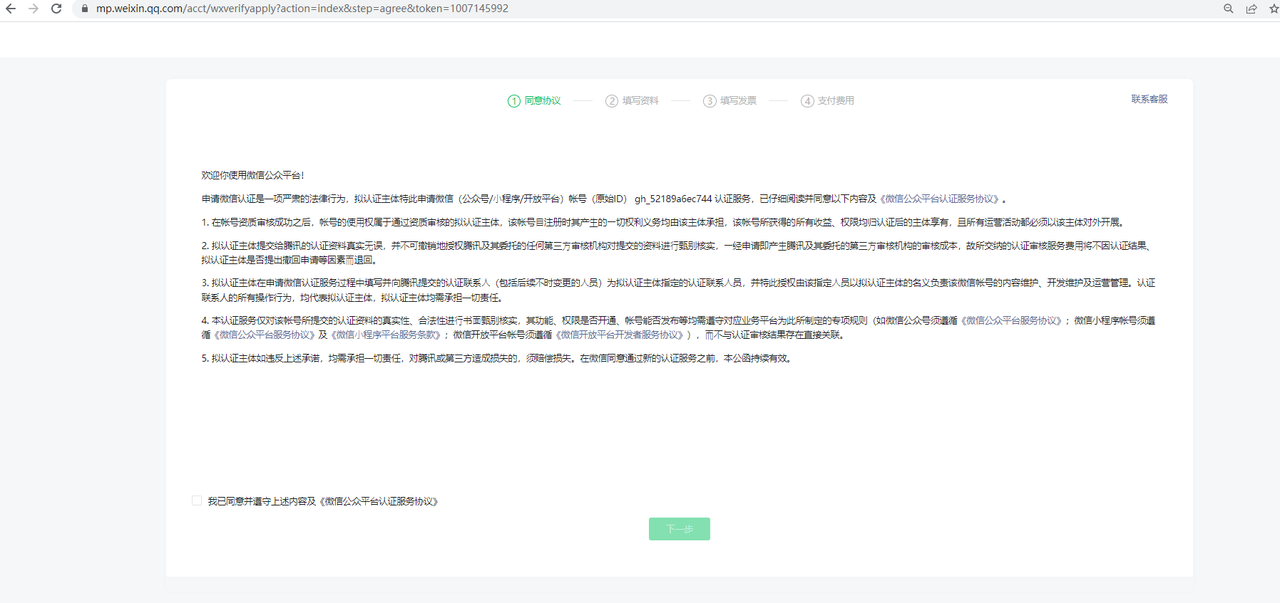The image size is (1280, 603).
Task: Reload the page with the refresh icon
Action: point(56,8)
